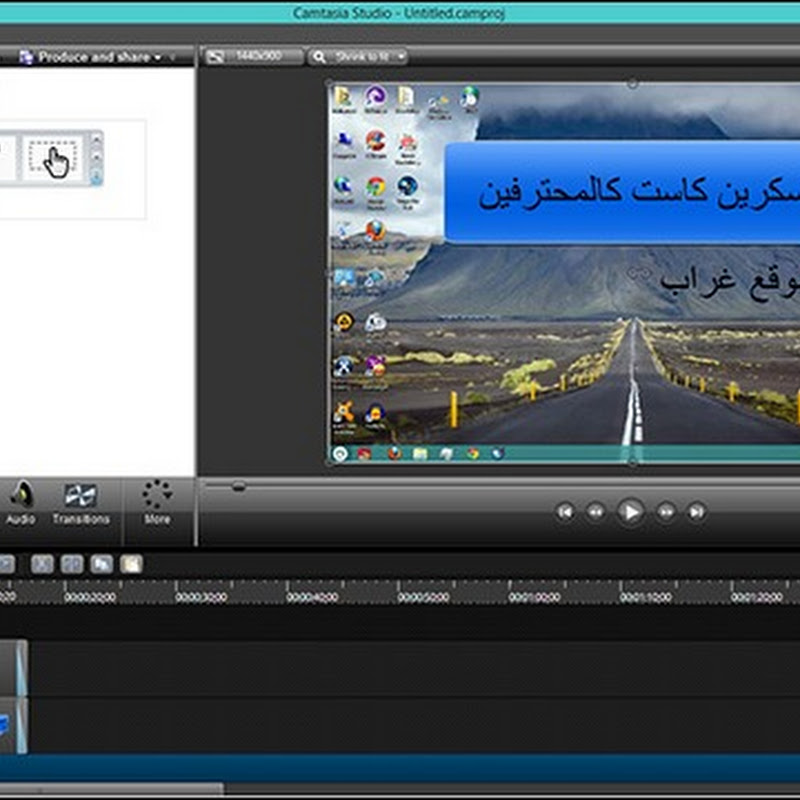This screenshot has height=800, width=800.
Task: Jump to previous clip in preview
Action: click(565, 511)
